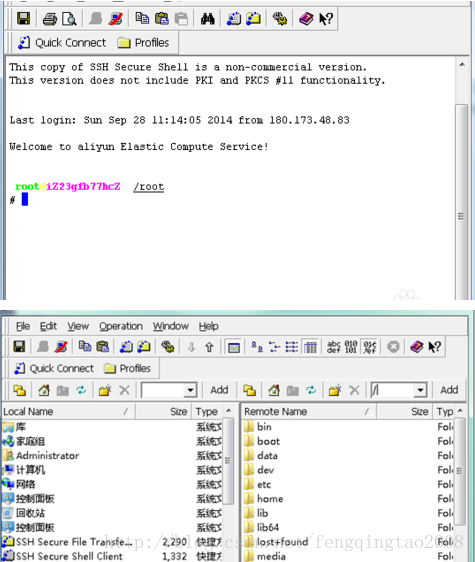Open remote path dropdown

coord(420,390)
